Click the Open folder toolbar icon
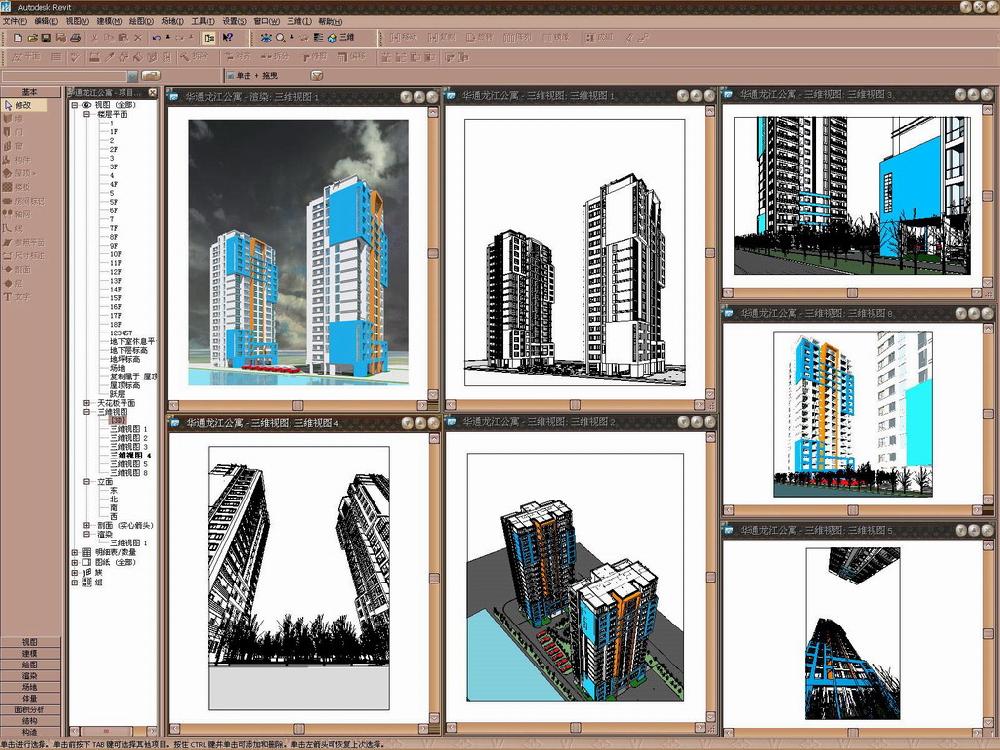The image size is (1000, 750). [x=33, y=38]
